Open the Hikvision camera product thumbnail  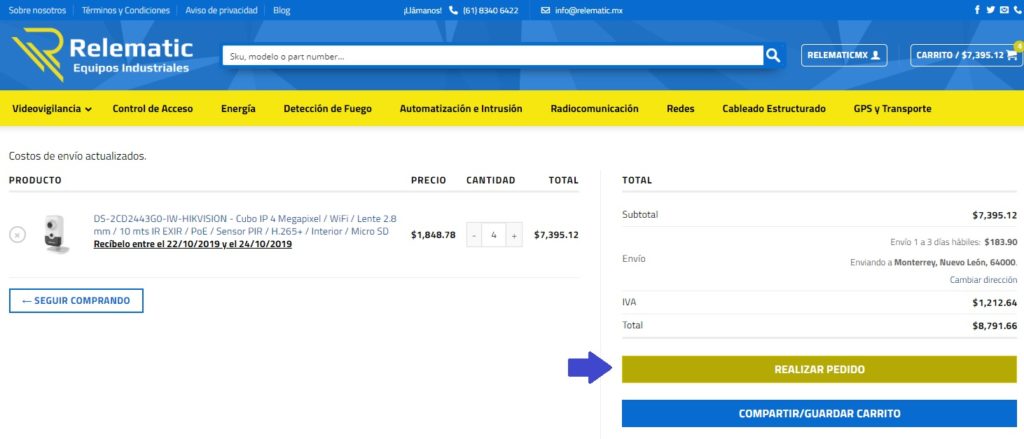tap(54, 234)
